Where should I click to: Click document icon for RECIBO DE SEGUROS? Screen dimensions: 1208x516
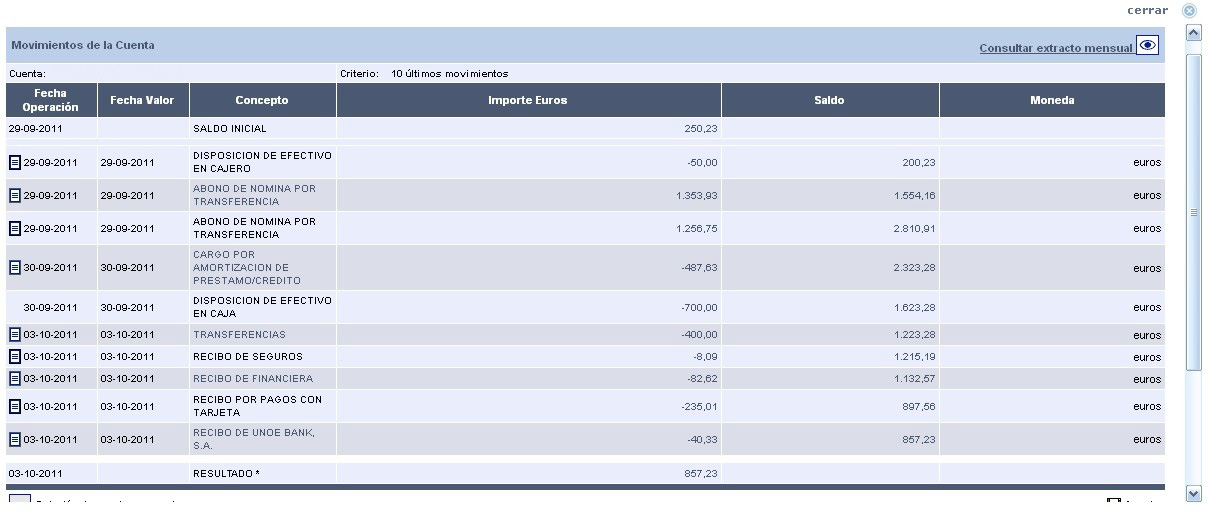(14, 356)
